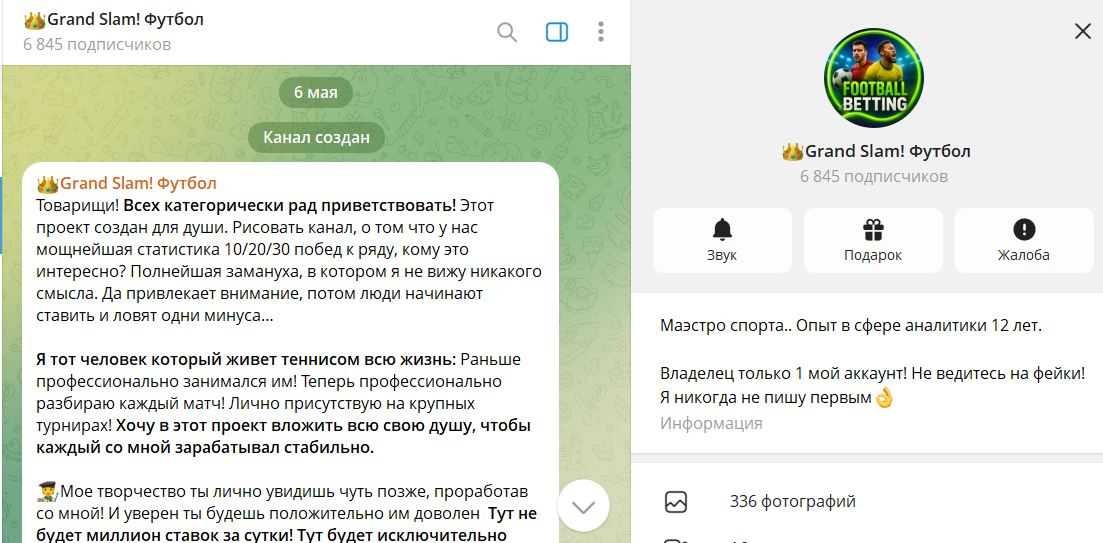
Task: Click the Звук notification bell button
Action: click(722, 240)
